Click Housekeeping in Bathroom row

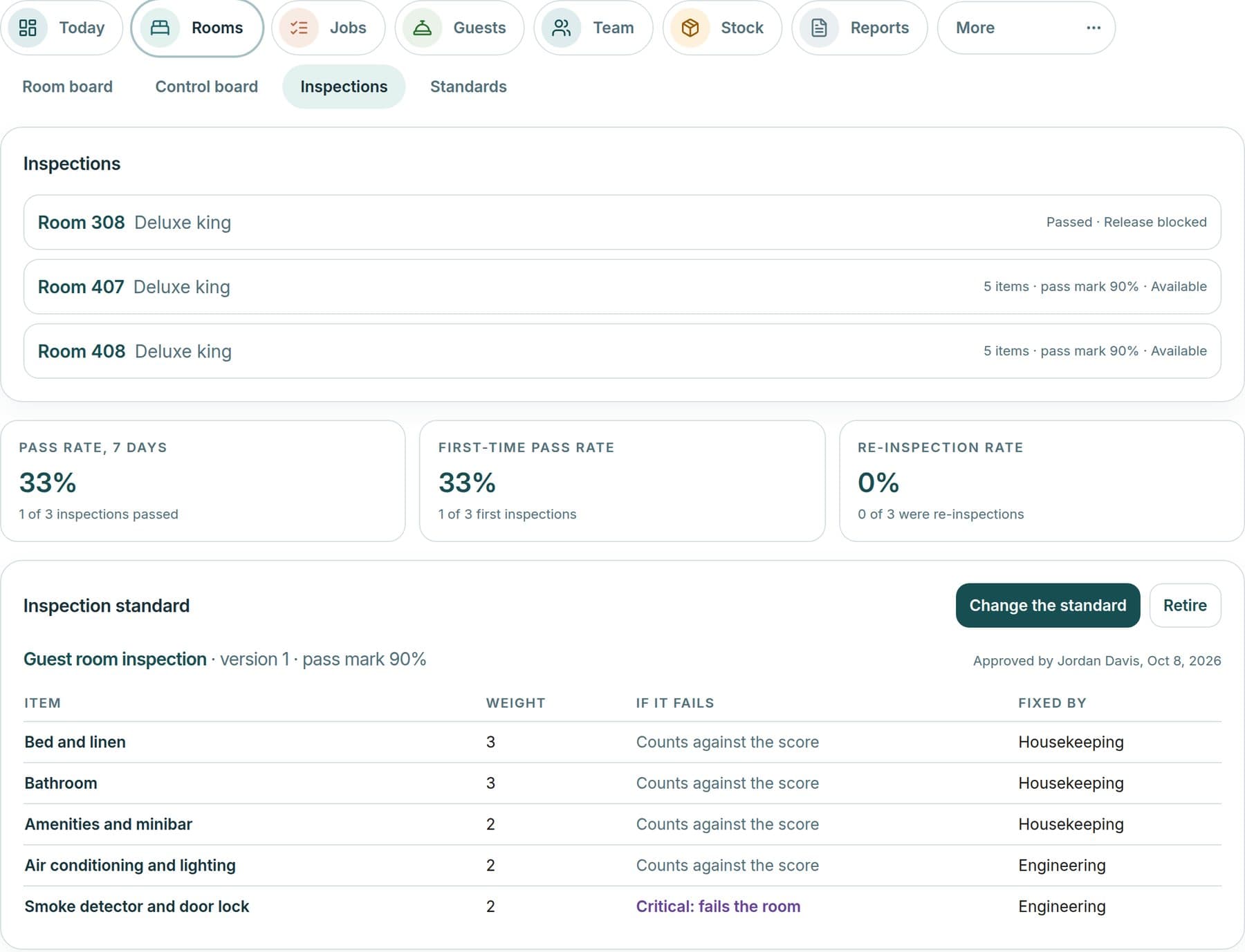point(1071,783)
